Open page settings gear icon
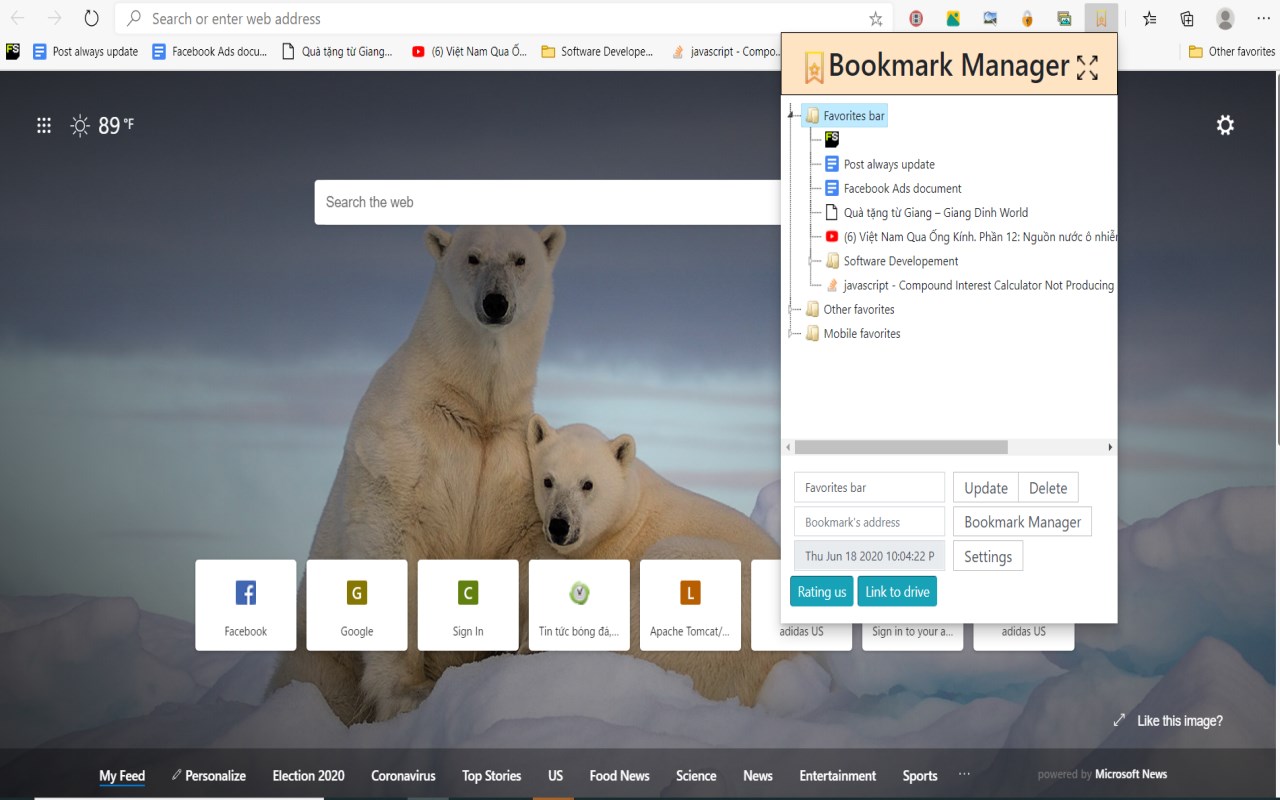Image resolution: width=1280 pixels, height=800 pixels. tap(1225, 125)
